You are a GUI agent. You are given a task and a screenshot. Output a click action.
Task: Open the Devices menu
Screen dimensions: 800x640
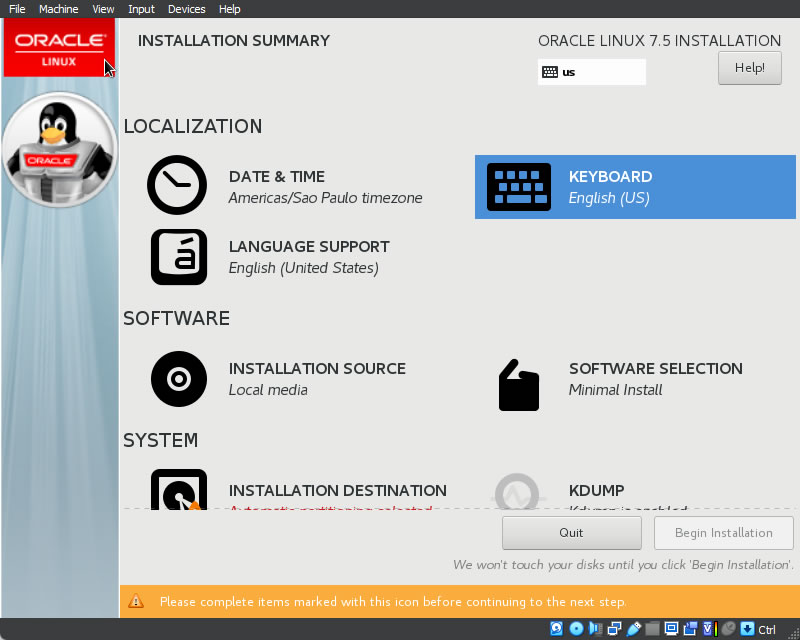coord(187,9)
